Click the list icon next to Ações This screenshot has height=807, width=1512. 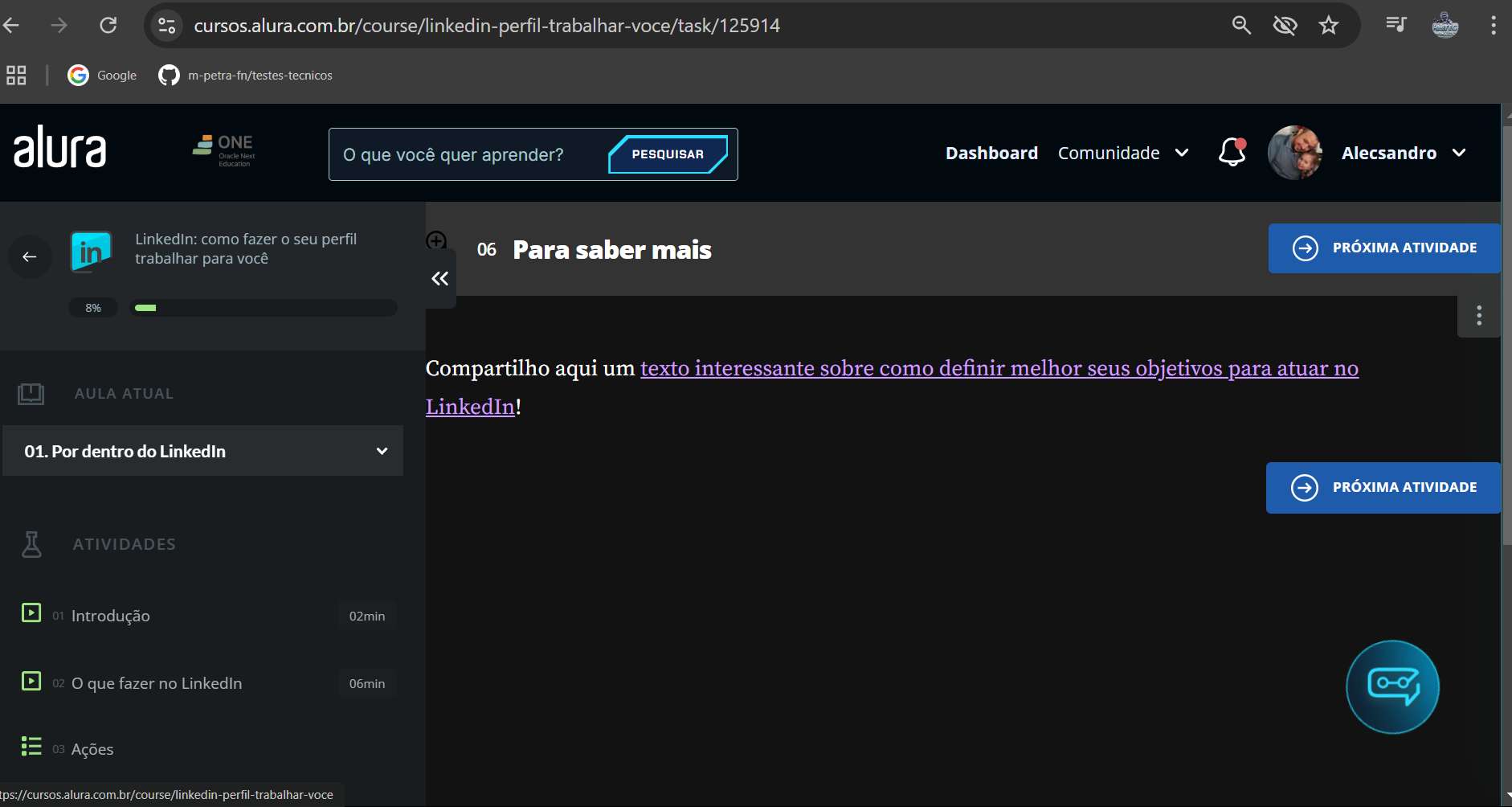31,747
